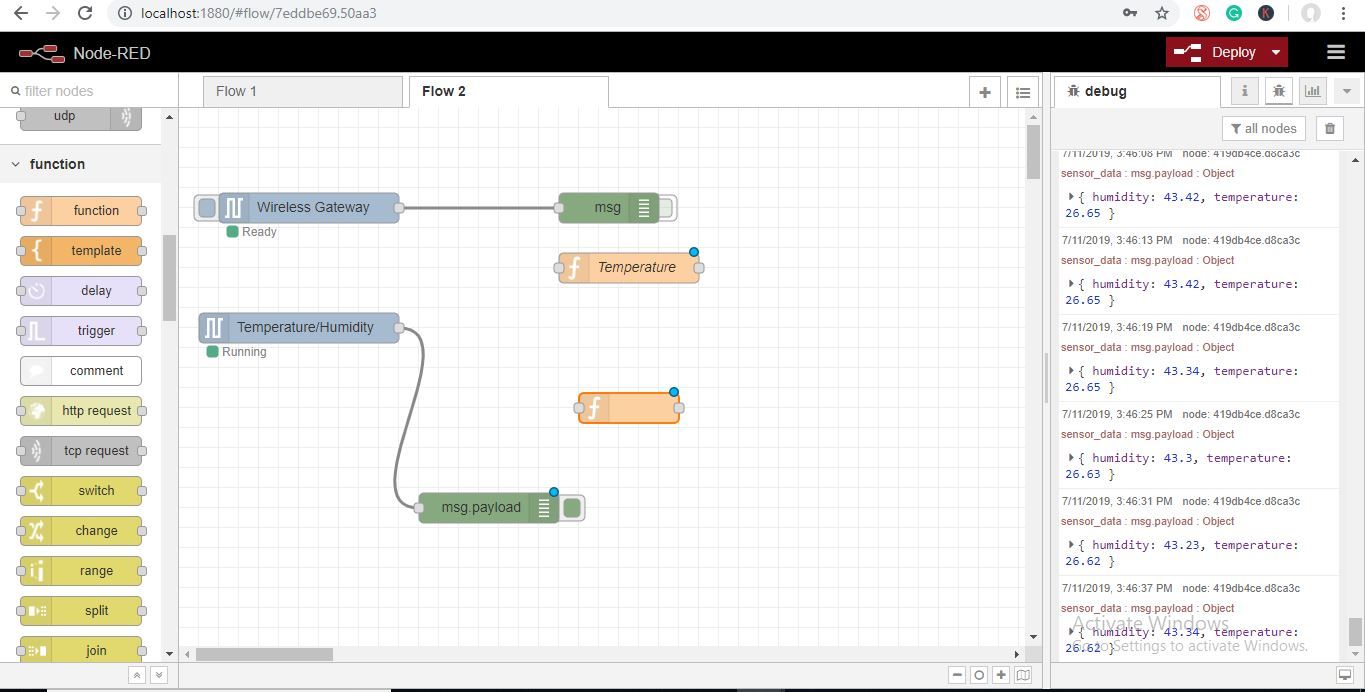Bookmark this page with star icon
1365x692 pixels.
tap(1161, 13)
